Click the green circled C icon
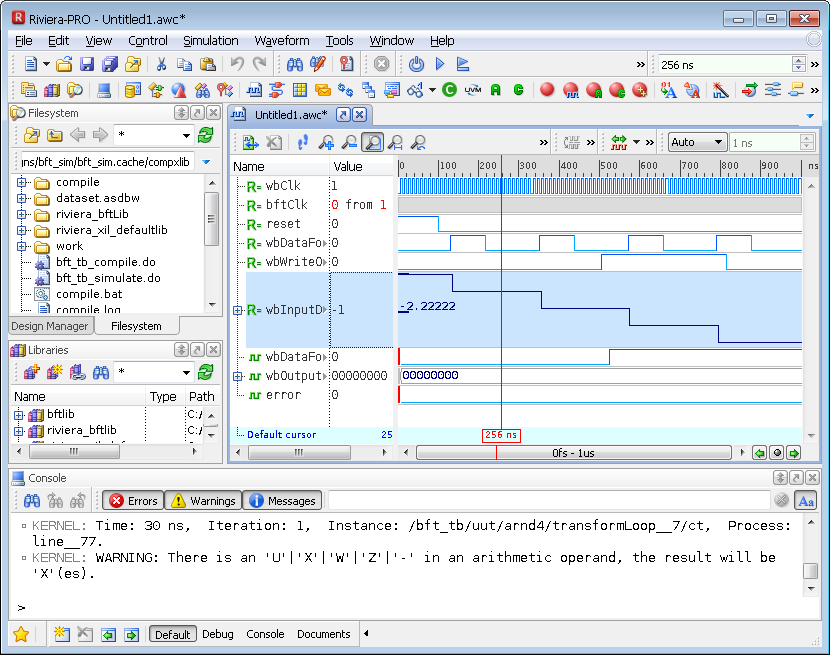Image resolution: width=830 pixels, height=655 pixels. (x=449, y=90)
